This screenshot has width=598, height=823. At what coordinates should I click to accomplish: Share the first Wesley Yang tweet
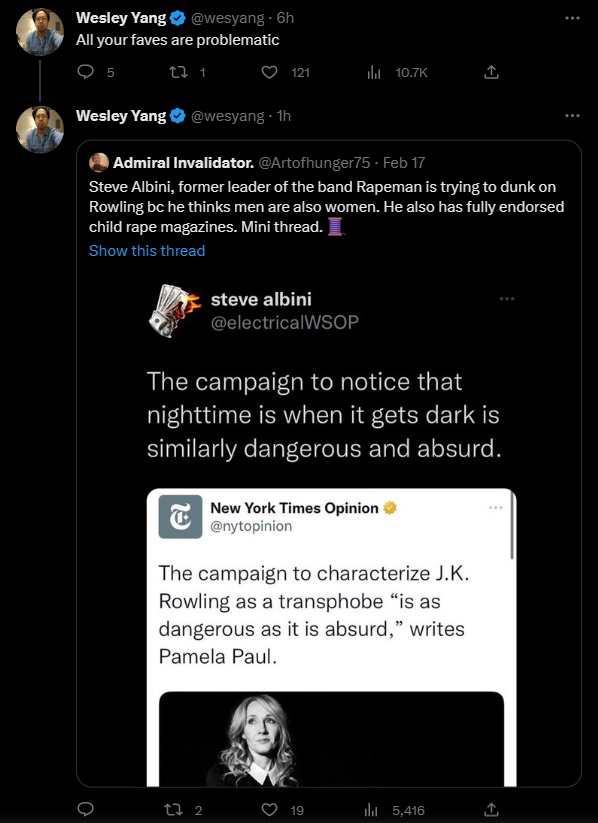pyautogui.click(x=491, y=72)
